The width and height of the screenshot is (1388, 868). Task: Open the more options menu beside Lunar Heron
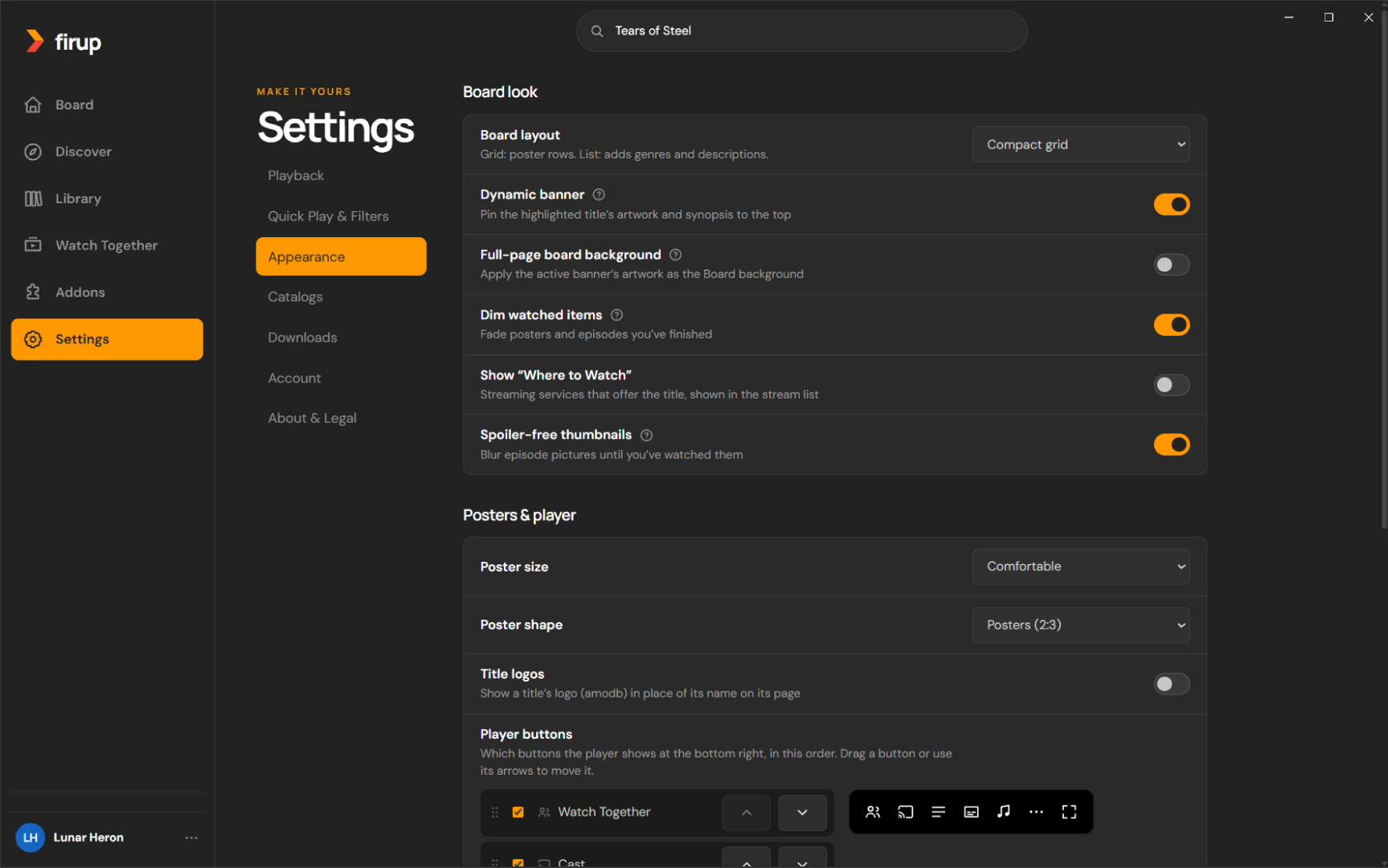(191, 837)
